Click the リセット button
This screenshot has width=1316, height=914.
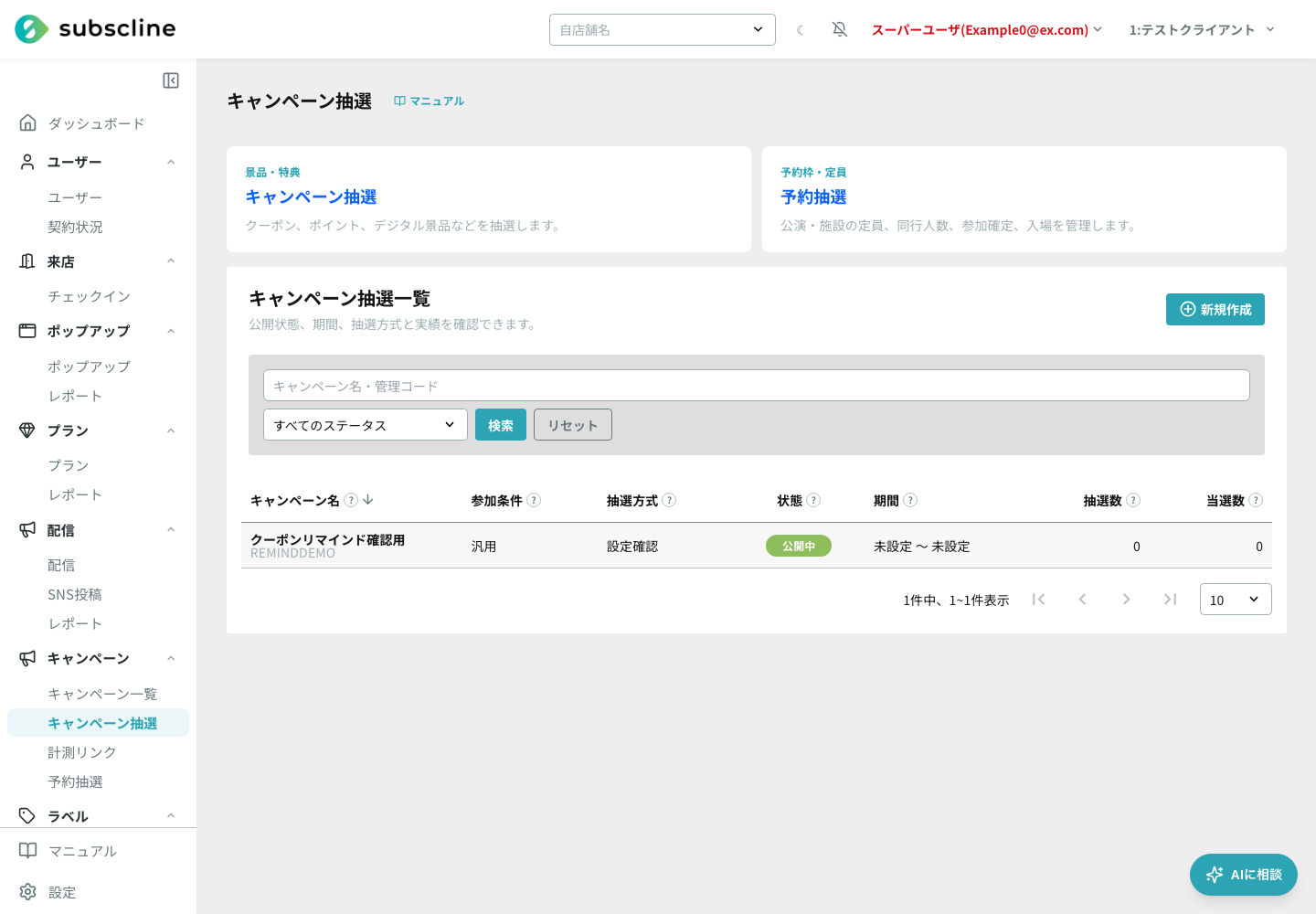point(573,425)
